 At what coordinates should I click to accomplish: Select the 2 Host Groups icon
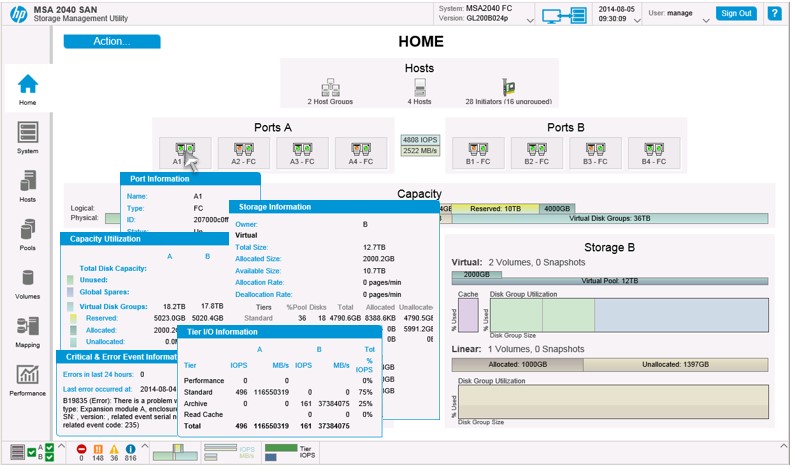point(330,88)
